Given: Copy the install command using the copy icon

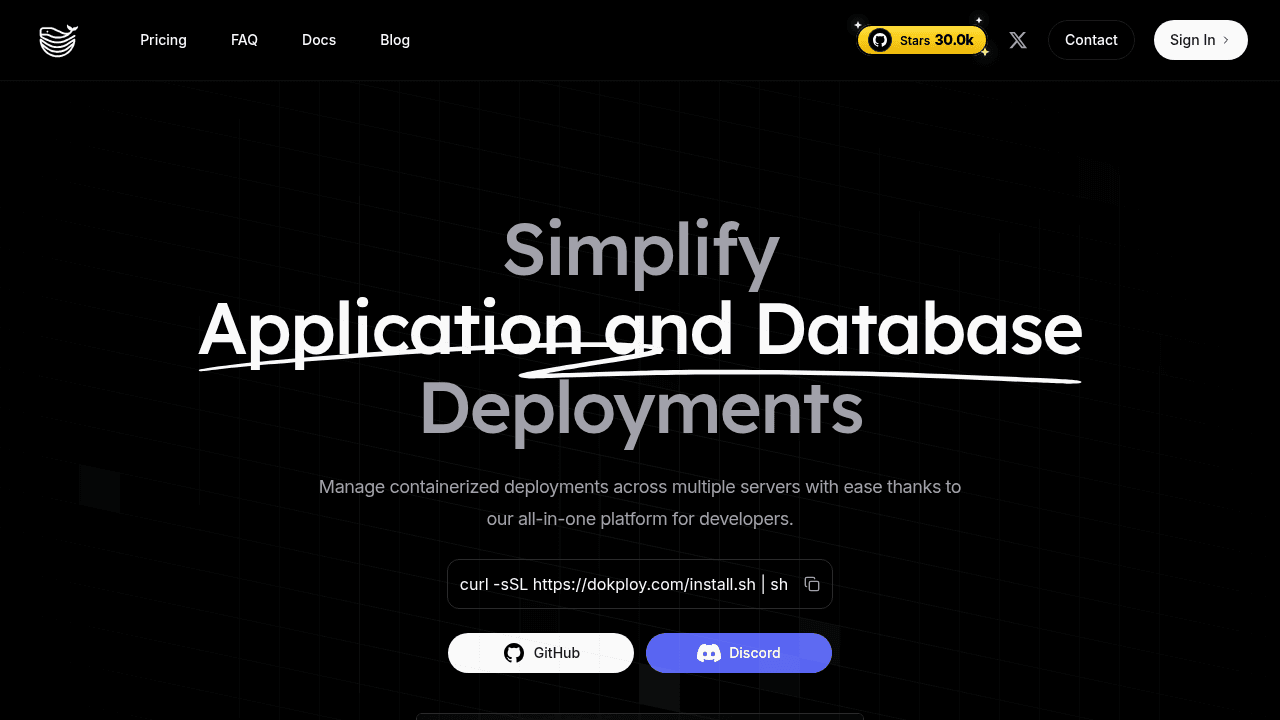Looking at the screenshot, I should click(x=812, y=584).
